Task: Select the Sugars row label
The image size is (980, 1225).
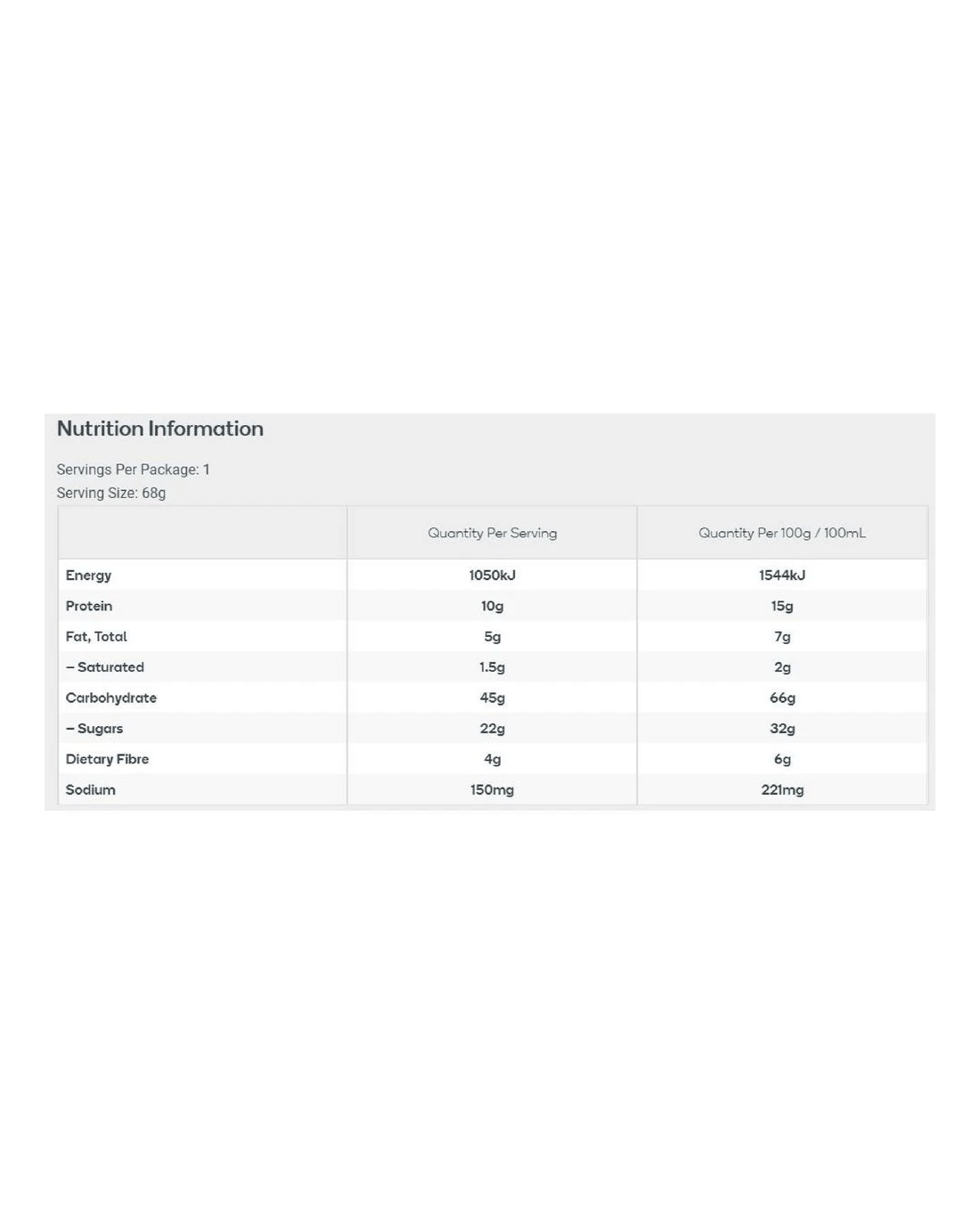Action: (x=95, y=729)
